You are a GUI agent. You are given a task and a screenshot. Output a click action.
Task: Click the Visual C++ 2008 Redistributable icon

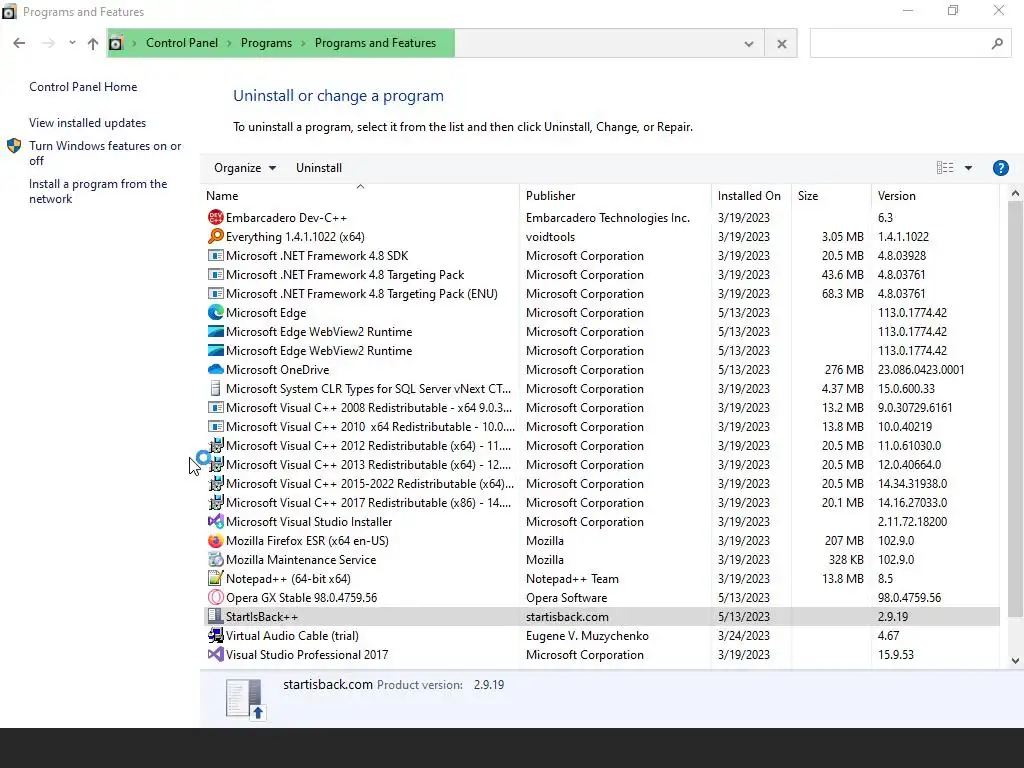pyautogui.click(x=216, y=407)
